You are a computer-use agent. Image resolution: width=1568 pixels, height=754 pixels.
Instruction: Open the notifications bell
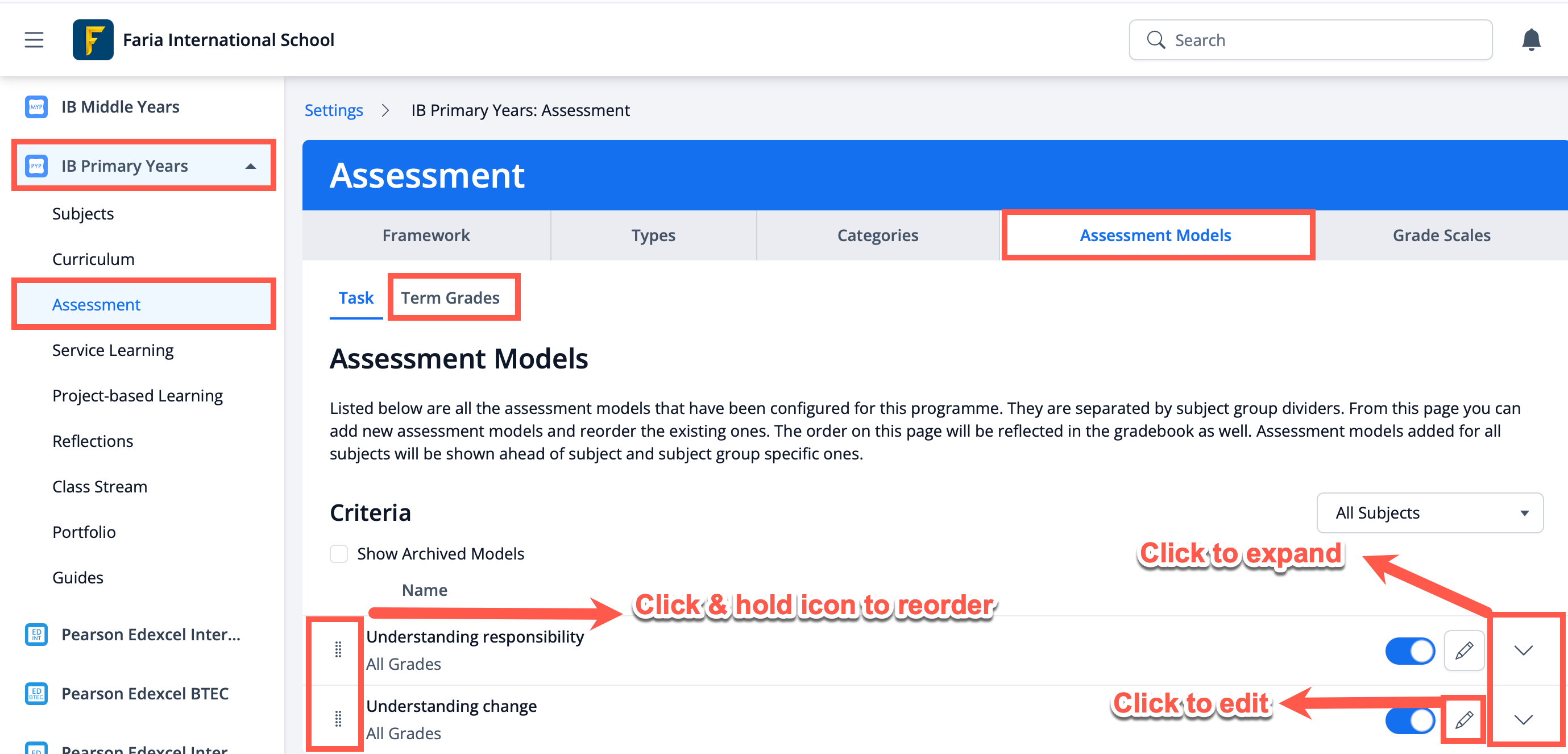(1530, 40)
